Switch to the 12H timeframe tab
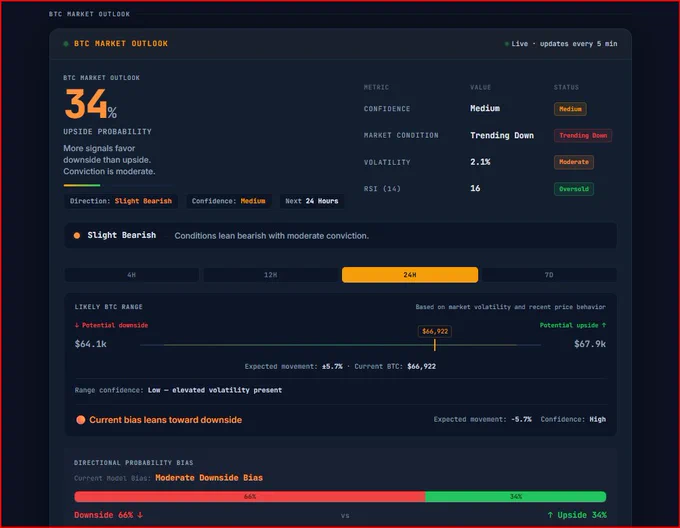The width and height of the screenshot is (680, 528). 271,275
